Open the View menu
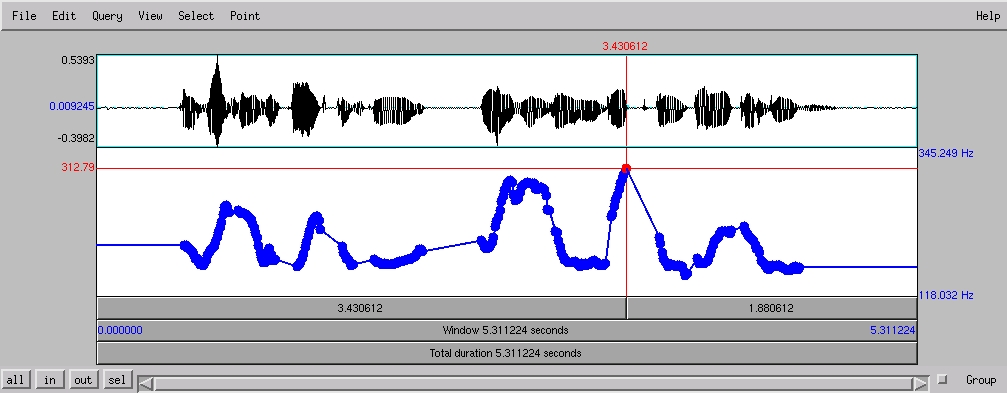The width and height of the screenshot is (1007, 393). 150,16
